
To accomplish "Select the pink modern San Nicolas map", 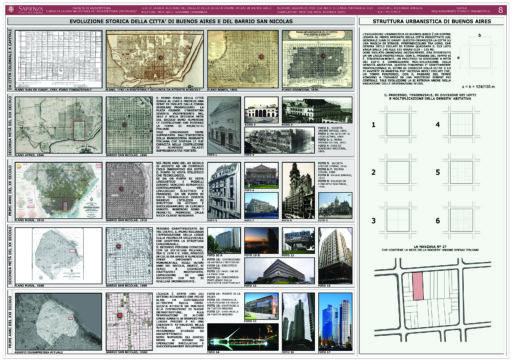I will pyautogui.click(x=129, y=322).
